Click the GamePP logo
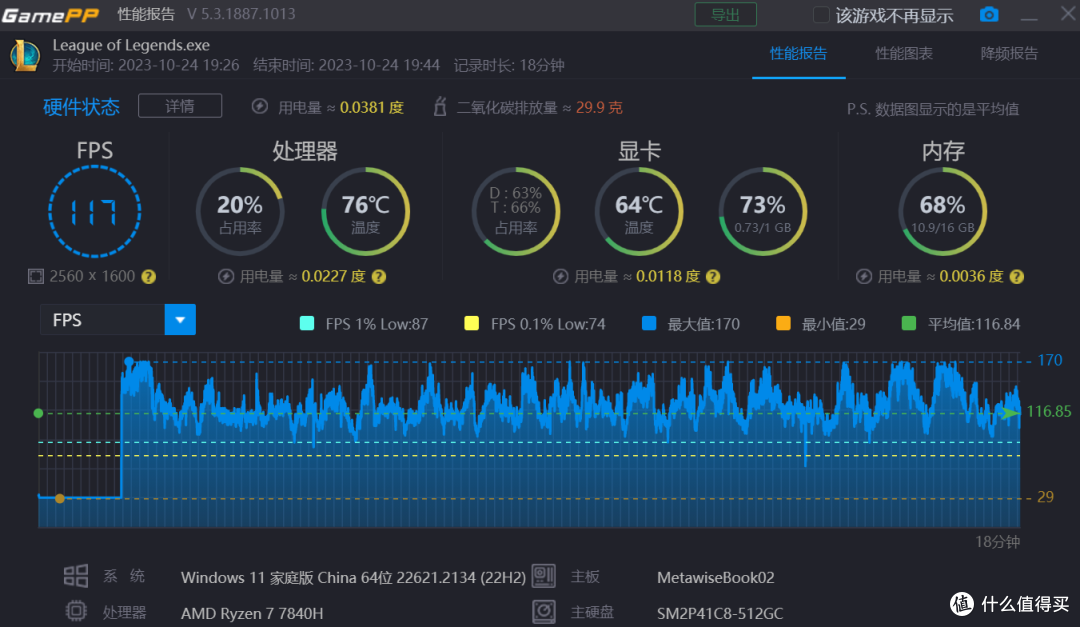The width and height of the screenshot is (1080, 627). (x=50, y=14)
